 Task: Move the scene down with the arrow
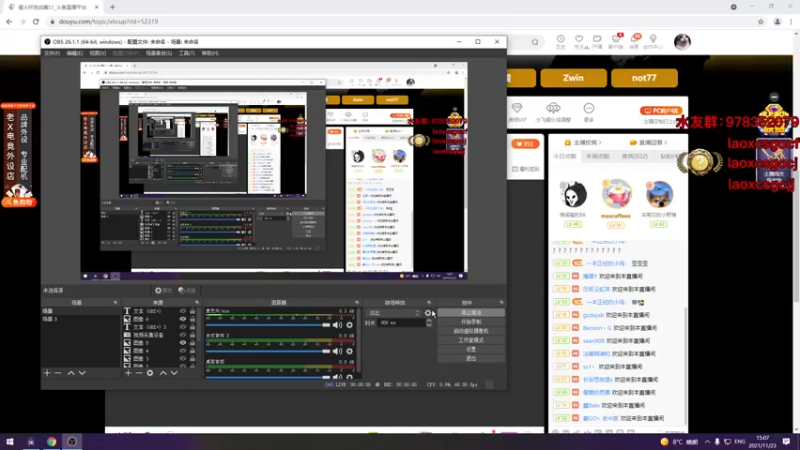point(82,373)
